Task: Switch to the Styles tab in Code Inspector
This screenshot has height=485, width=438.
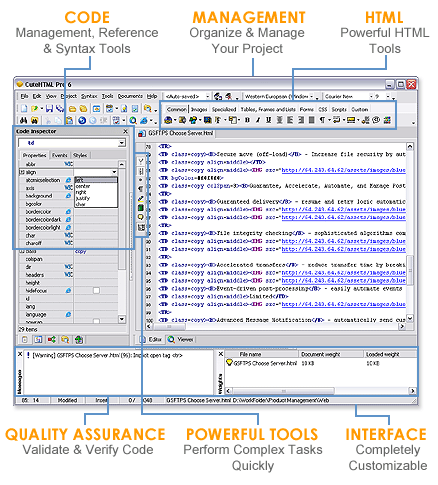Action: pos(80,155)
